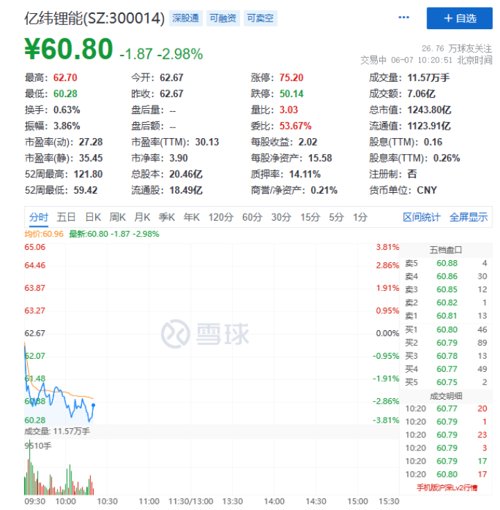
Task: Switch to the 五日 chart tab
Action: click(x=66, y=217)
